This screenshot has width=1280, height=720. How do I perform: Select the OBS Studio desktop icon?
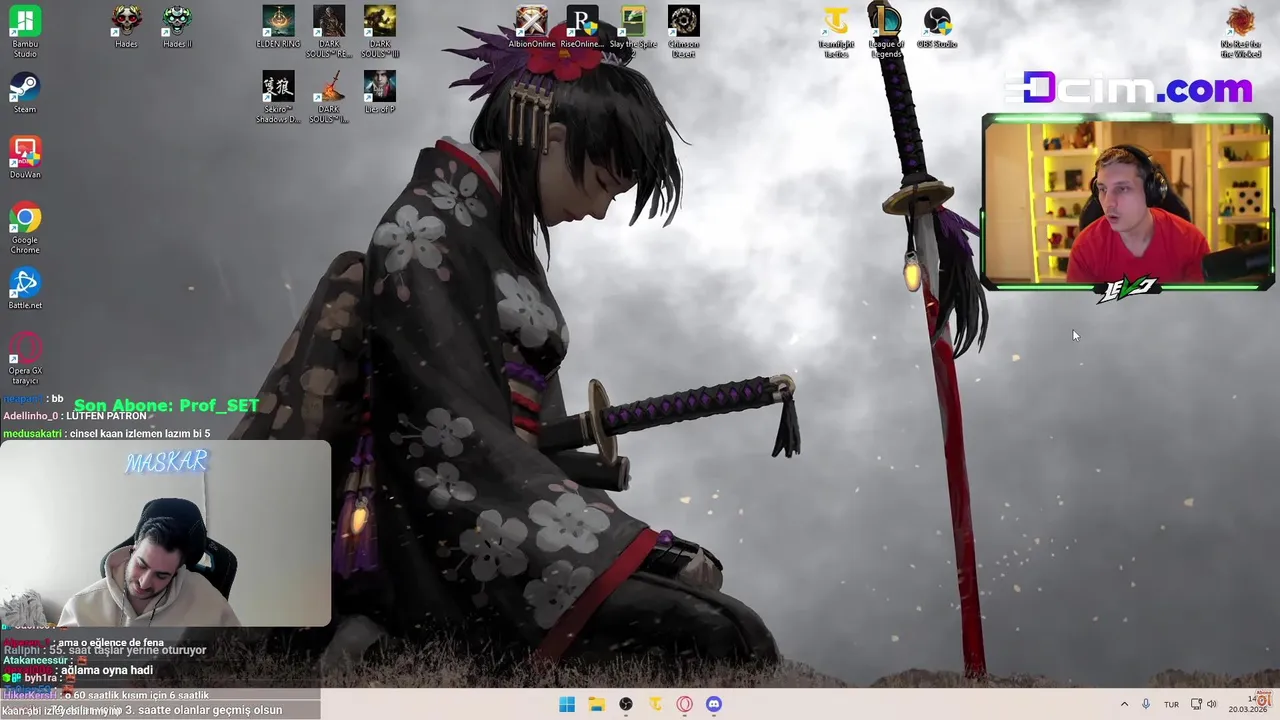[x=937, y=27]
